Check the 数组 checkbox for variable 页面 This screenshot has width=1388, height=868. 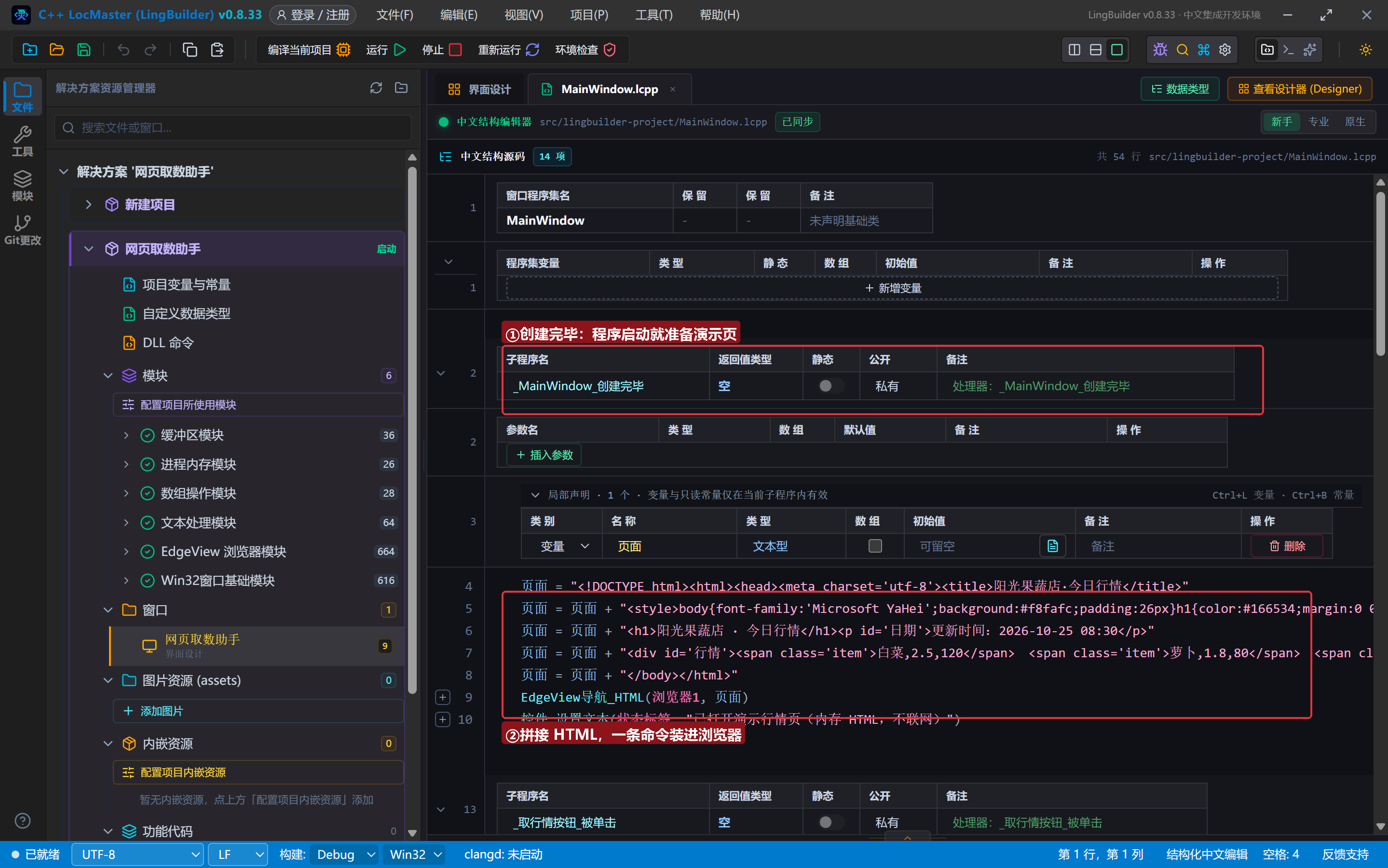coord(875,546)
